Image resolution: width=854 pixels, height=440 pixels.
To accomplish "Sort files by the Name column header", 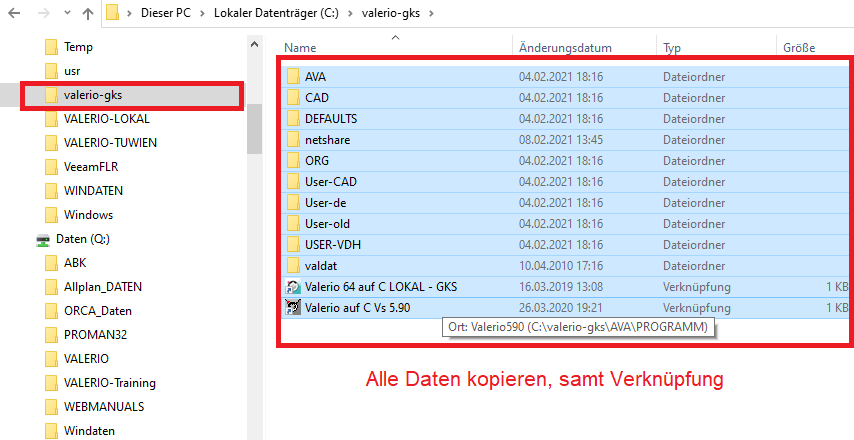I will [x=300, y=47].
